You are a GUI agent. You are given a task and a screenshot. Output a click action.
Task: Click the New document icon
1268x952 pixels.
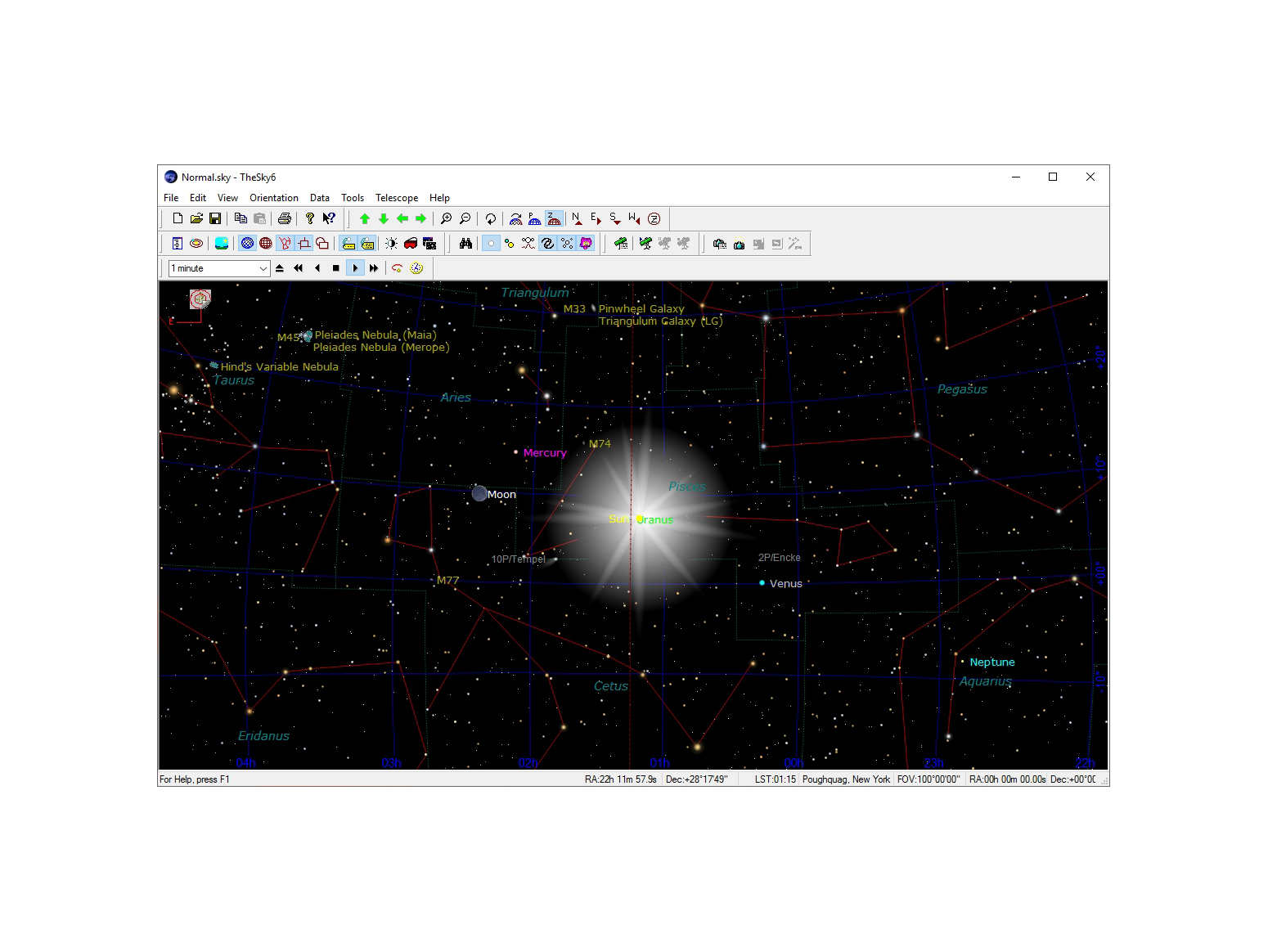(x=178, y=218)
